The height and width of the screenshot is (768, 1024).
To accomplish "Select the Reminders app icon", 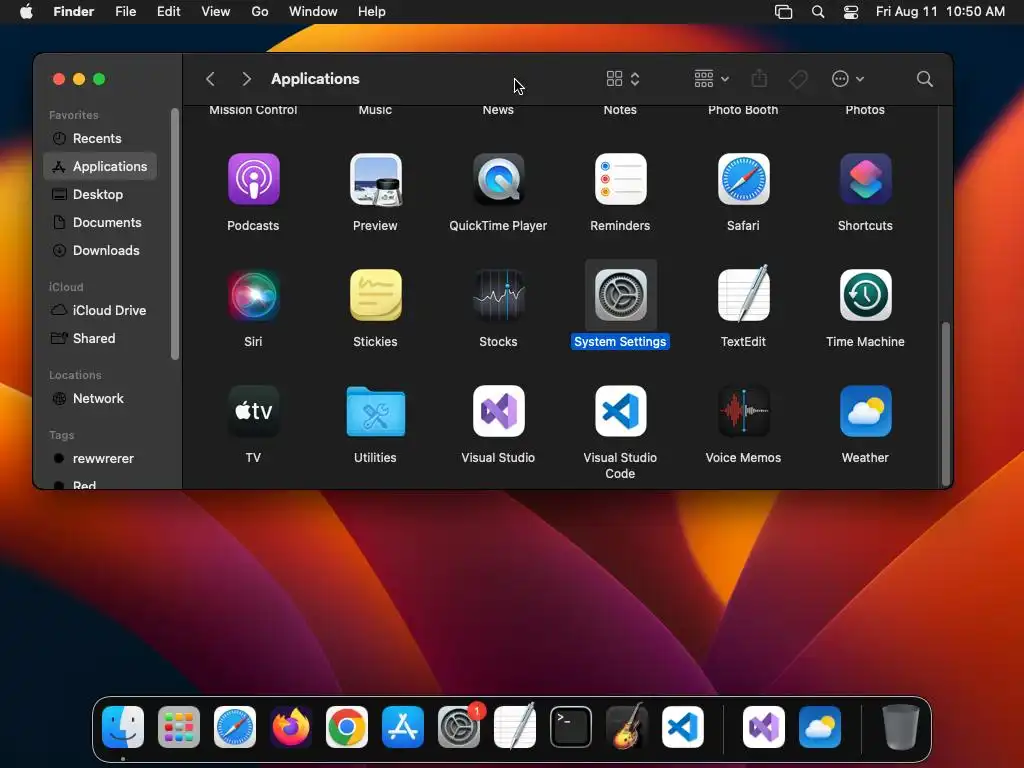I will (x=620, y=179).
